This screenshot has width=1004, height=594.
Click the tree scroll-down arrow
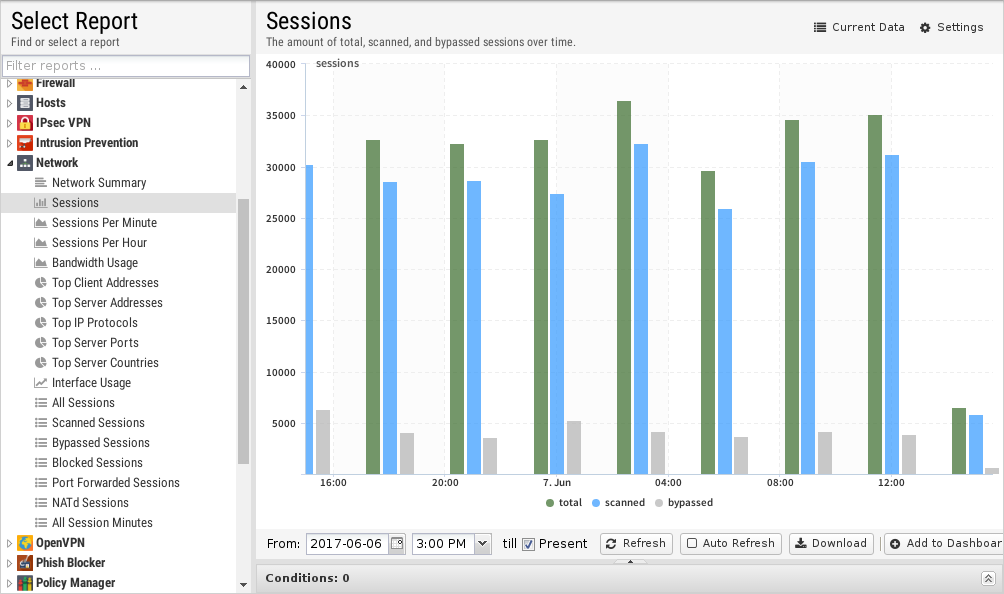(x=243, y=585)
